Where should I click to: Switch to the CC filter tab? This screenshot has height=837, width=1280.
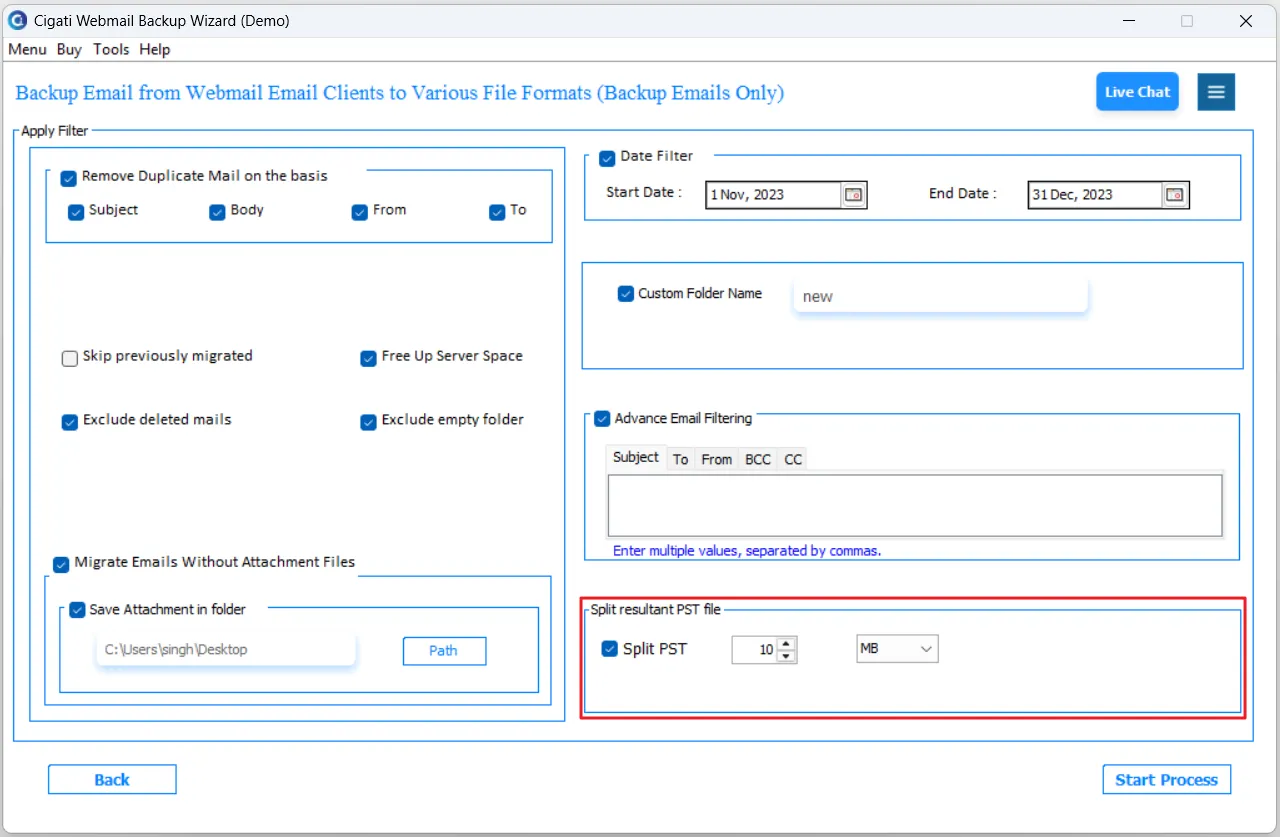click(x=793, y=459)
